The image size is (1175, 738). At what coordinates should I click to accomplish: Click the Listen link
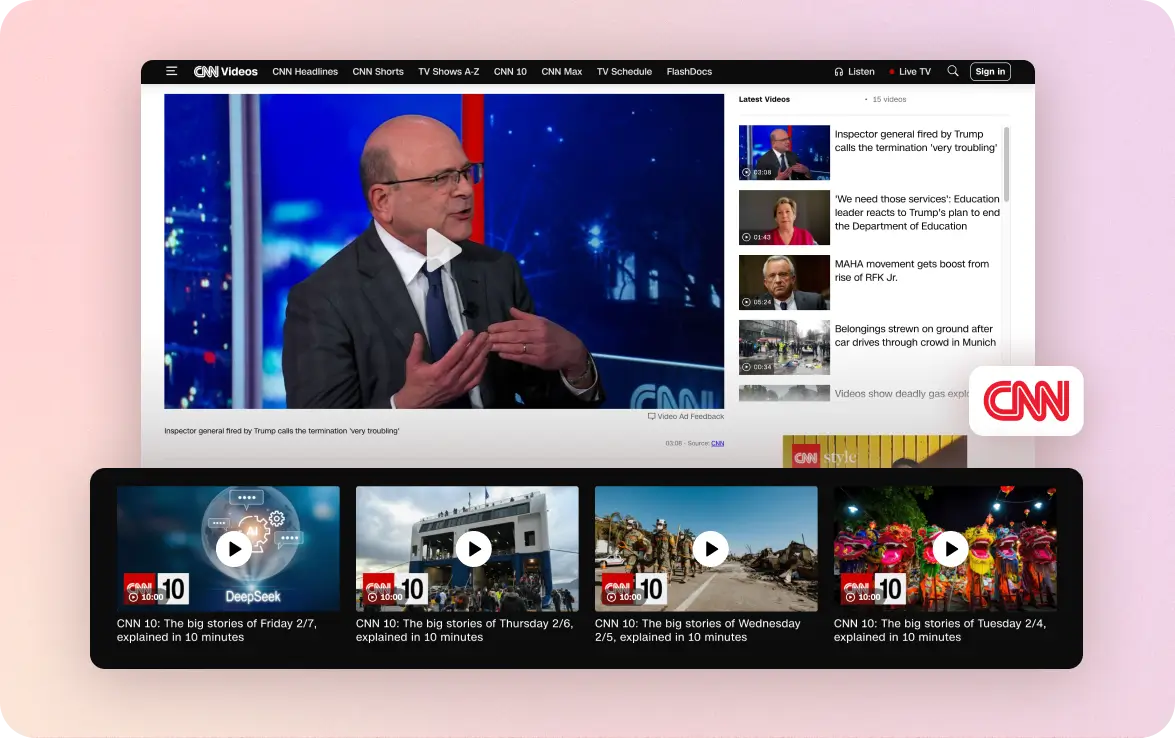[x=861, y=72]
